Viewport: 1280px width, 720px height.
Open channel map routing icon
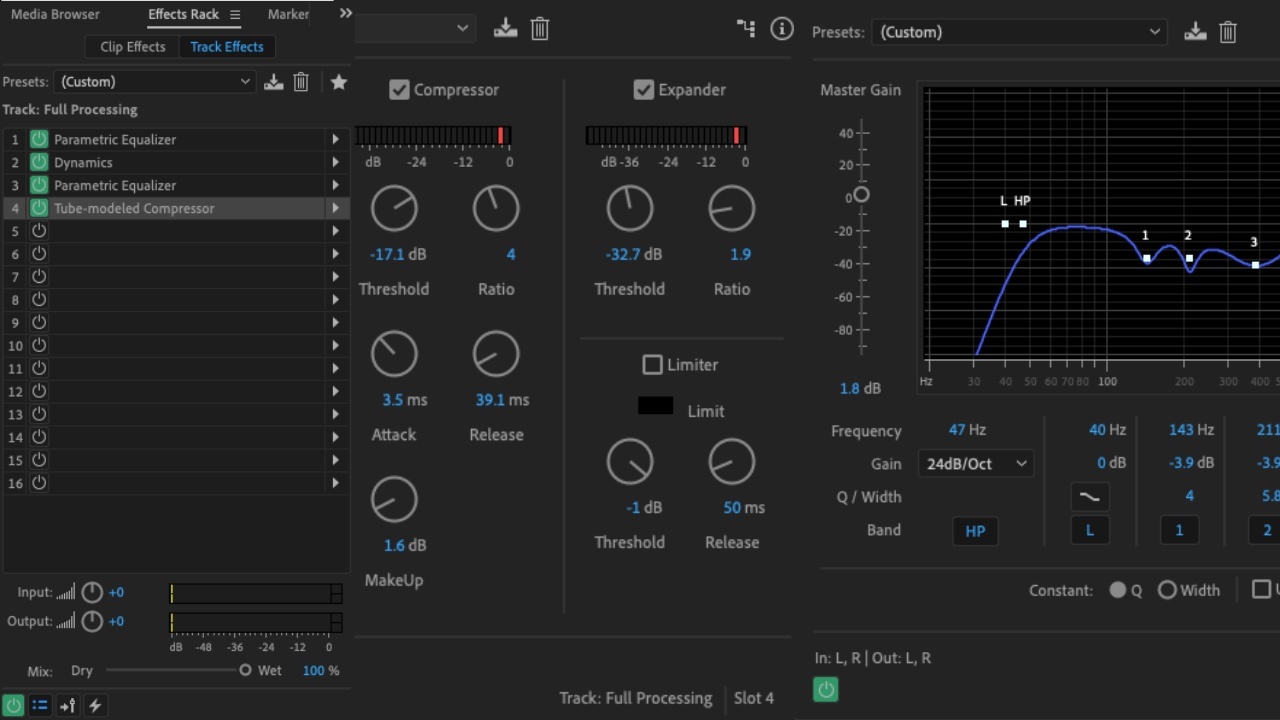pos(746,29)
